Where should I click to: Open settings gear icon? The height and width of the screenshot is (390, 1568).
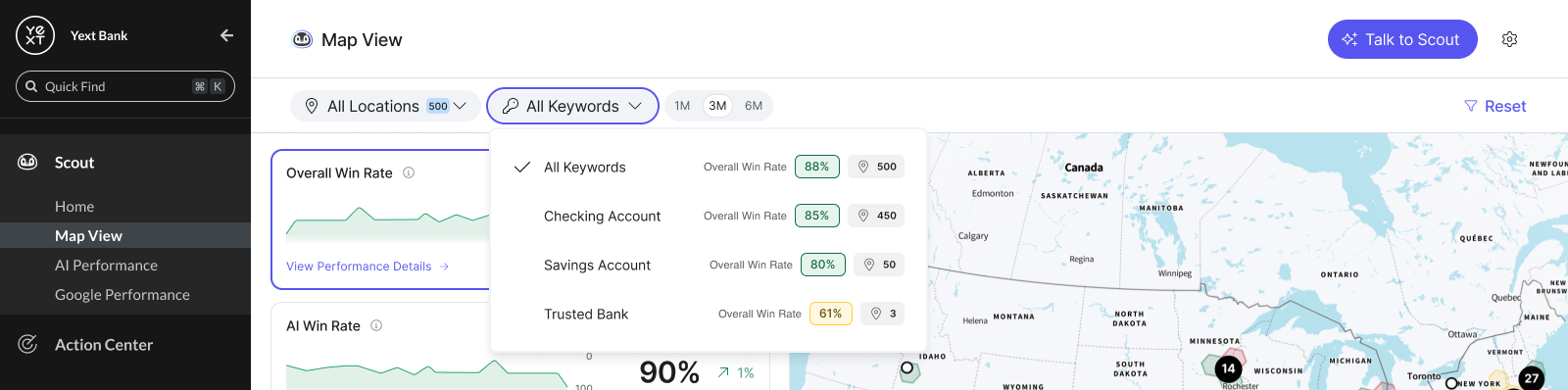coord(1509,39)
